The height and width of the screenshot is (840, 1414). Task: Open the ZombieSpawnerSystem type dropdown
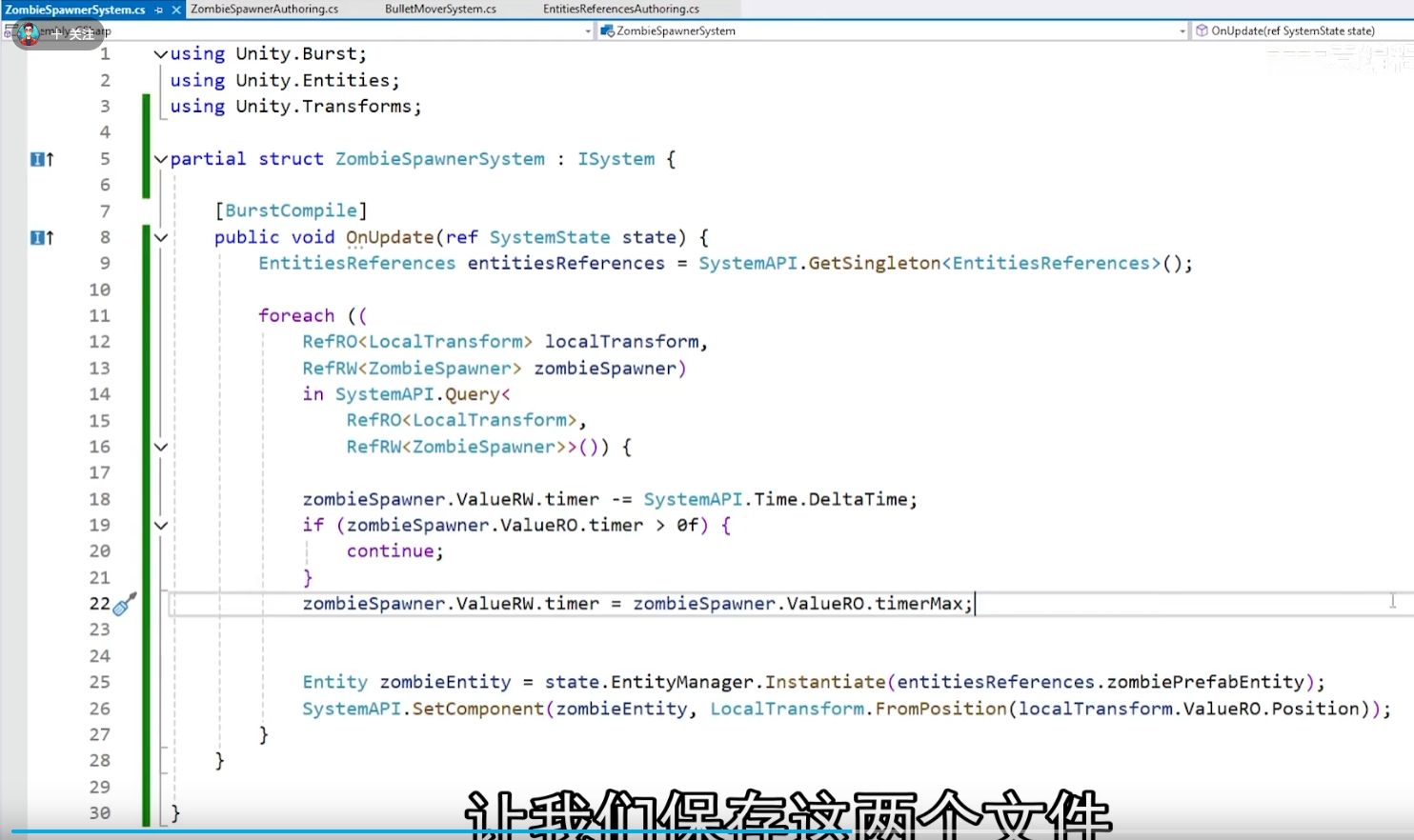(893, 30)
